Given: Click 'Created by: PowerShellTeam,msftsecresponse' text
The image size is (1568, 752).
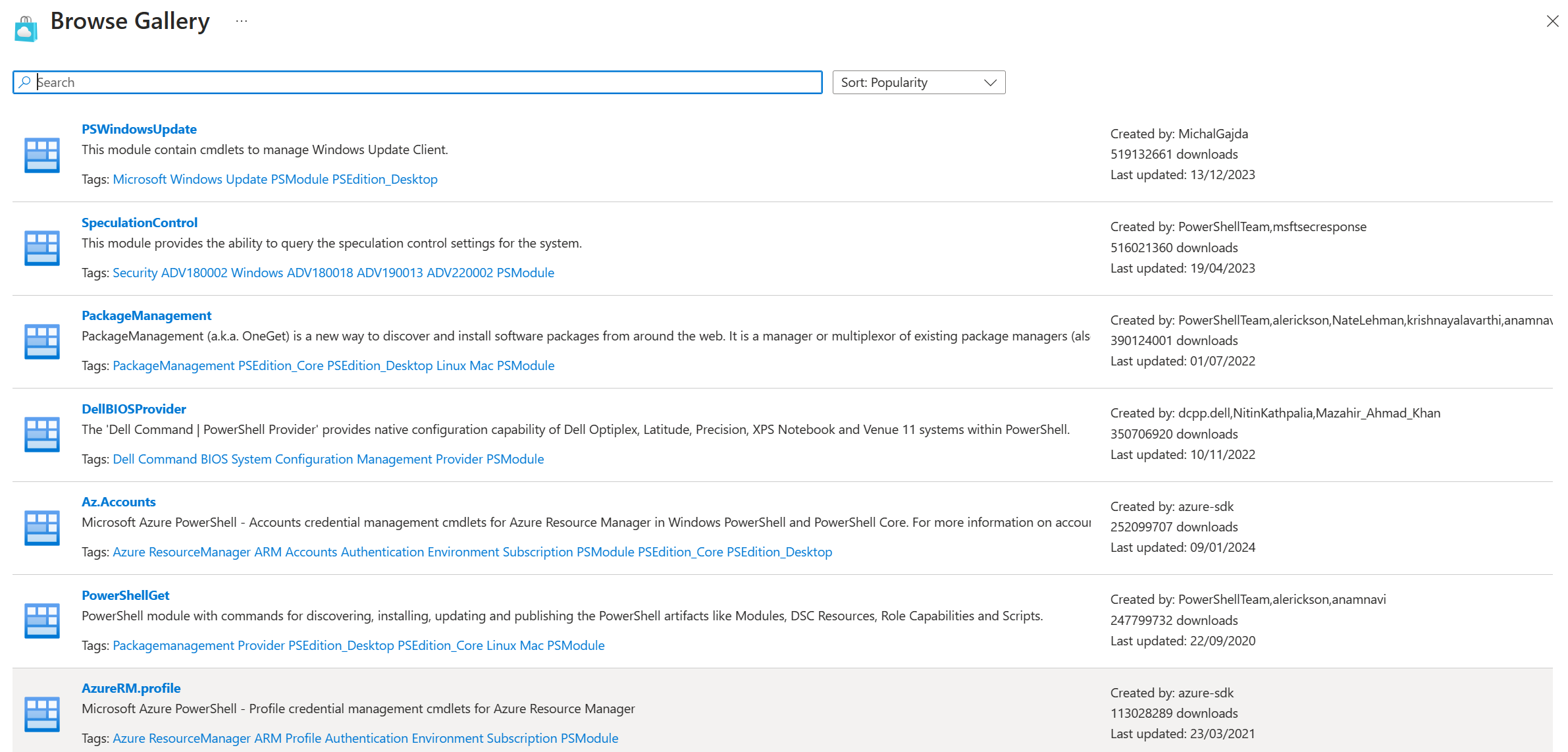Looking at the screenshot, I should pyautogui.click(x=1238, y=227).
